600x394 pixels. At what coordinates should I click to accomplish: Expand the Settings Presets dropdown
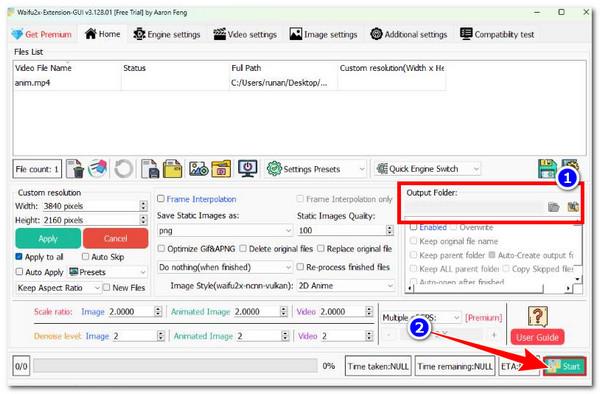click(316, 169)
